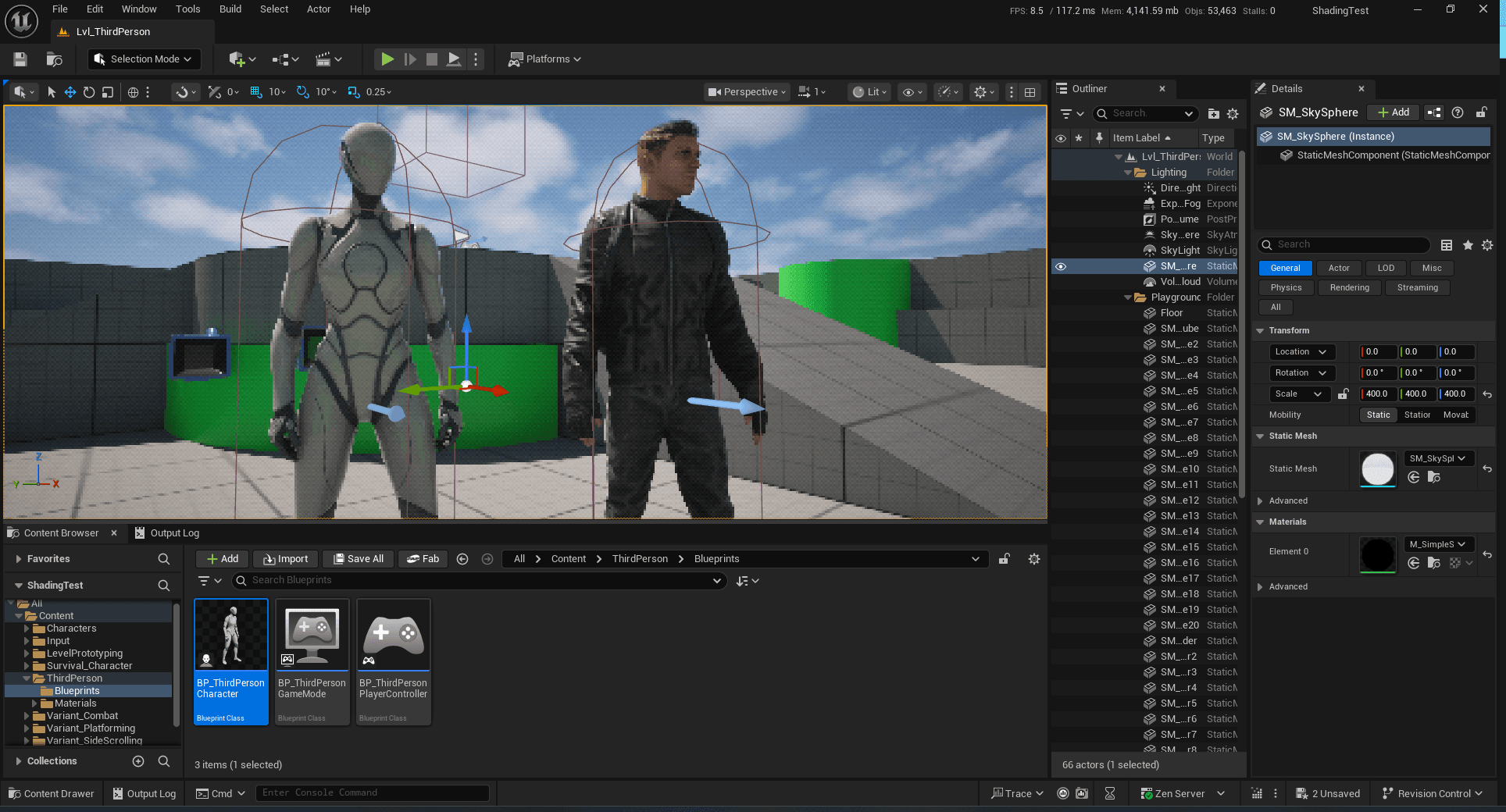The height and width of the screenshot is (812, 1506).
Task: Set Mobility to Movable in Details panel
Action: point(1456,415)
